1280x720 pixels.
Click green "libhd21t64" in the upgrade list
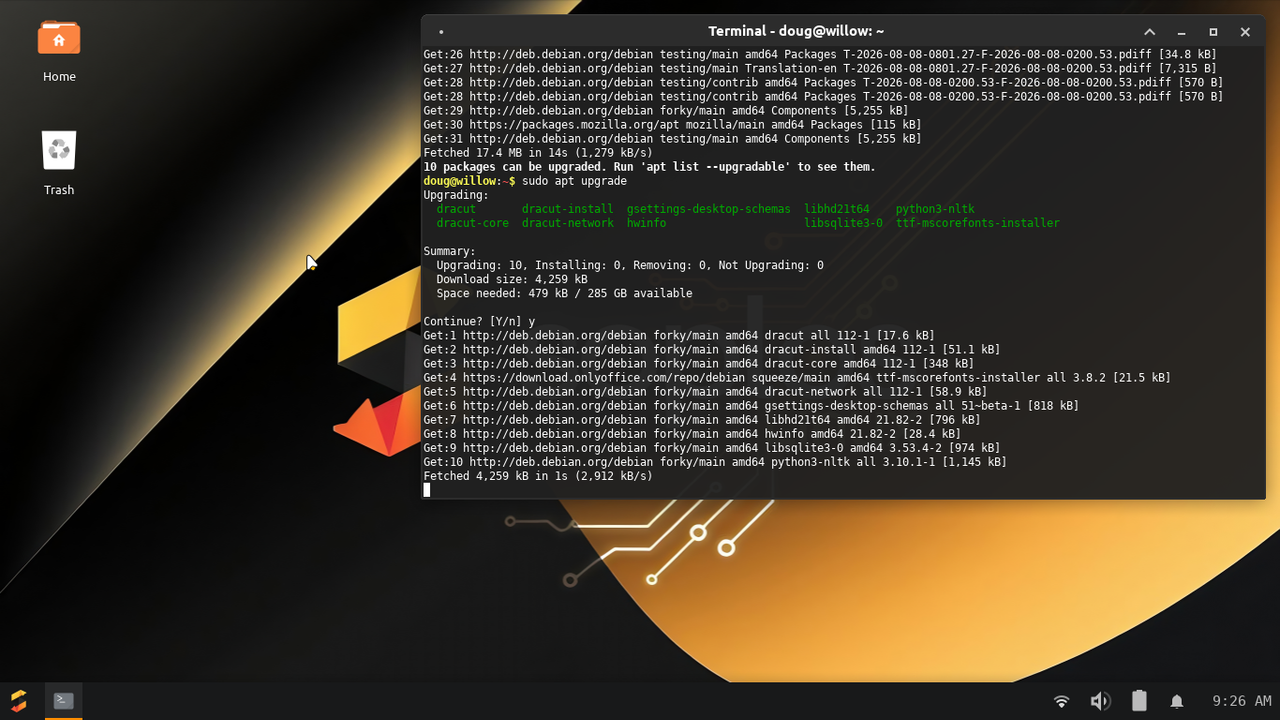coord(837,209)
